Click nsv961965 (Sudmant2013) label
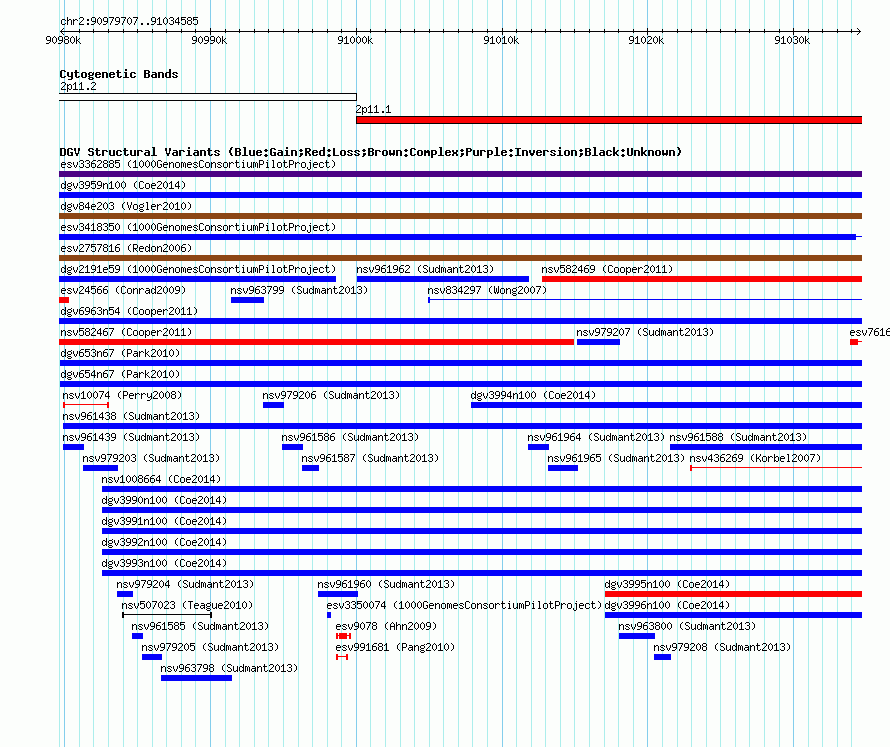Viewport: 890px width, 747px height. 616,458
